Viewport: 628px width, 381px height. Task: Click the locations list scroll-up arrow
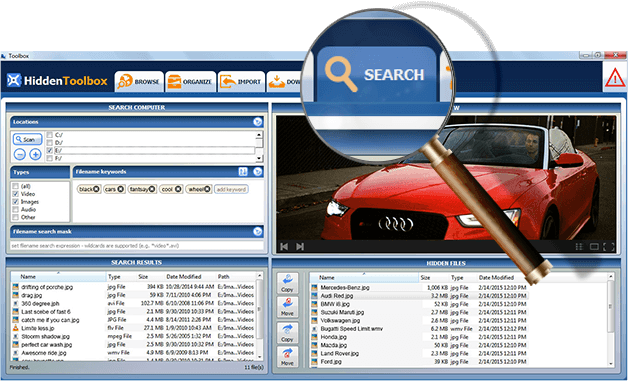point(259,135)
